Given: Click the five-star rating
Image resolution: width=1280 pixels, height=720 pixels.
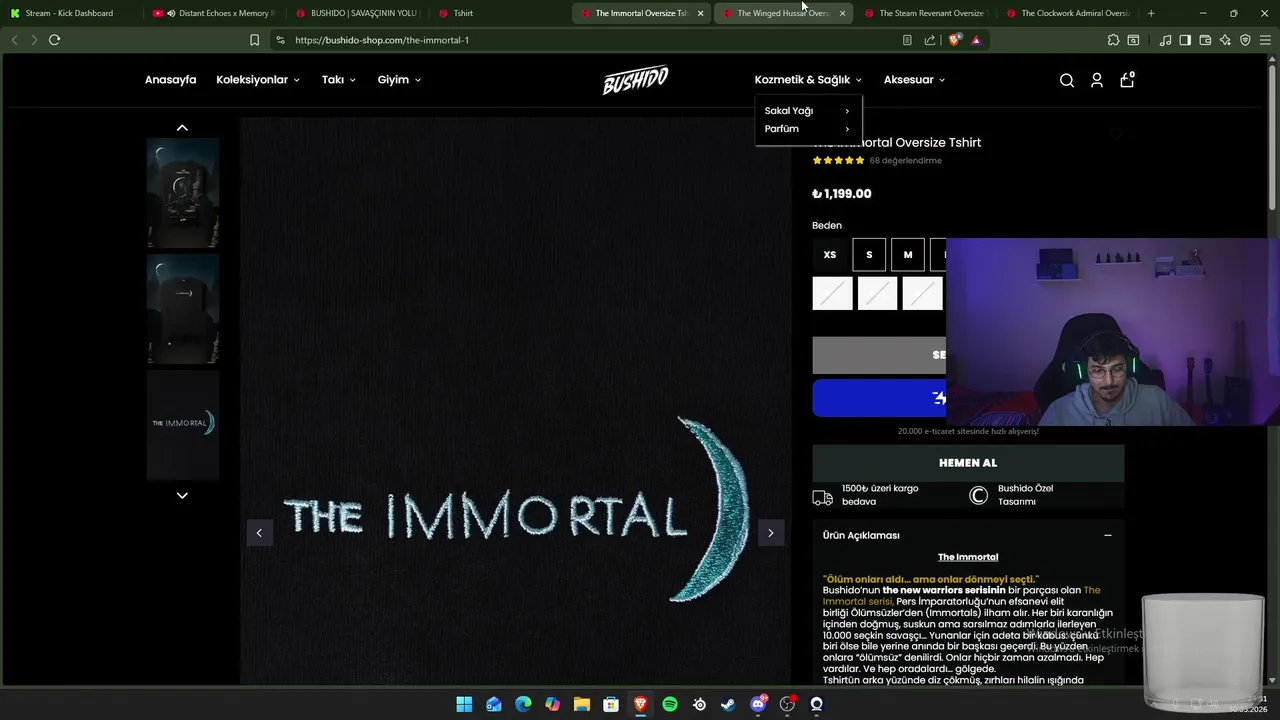Looking at the screenshot, I should click(838, 160).
